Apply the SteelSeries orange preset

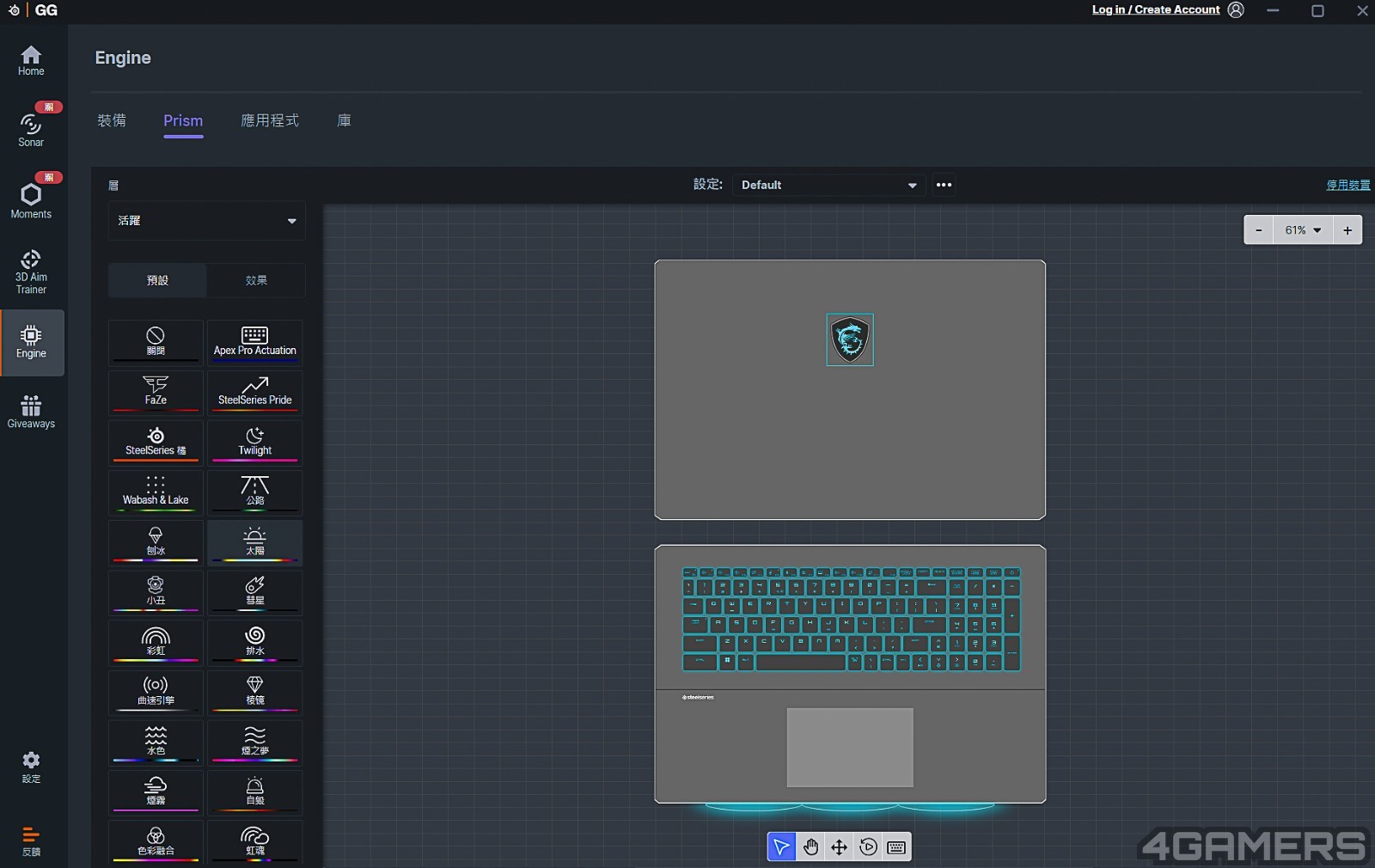(x=156, y=442)
